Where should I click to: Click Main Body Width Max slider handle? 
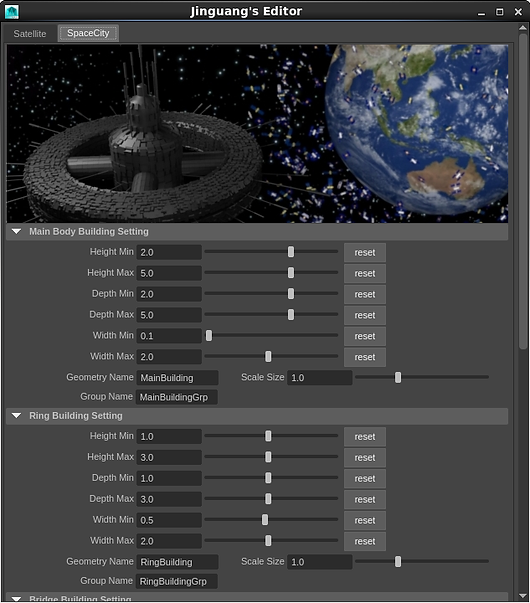(268, 356)
